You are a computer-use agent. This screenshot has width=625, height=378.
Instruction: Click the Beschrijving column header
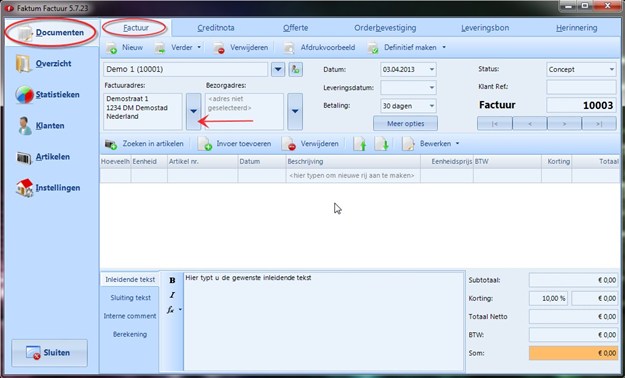coord(353,161)
